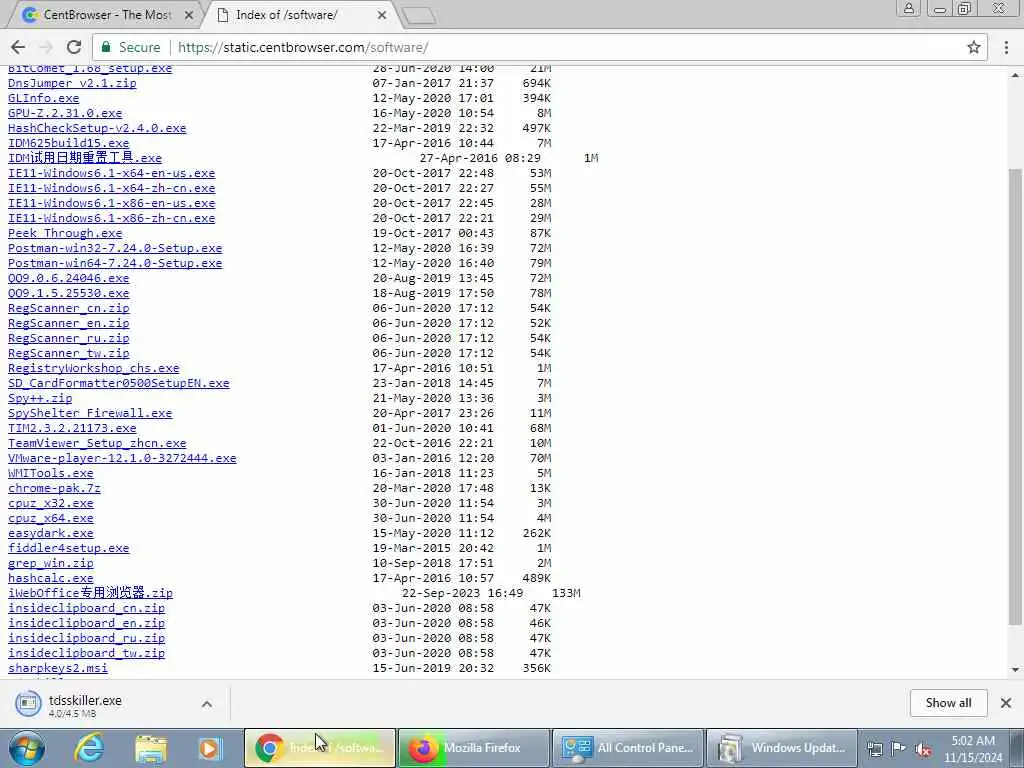1024x768 pixels.
Task: Click insideclipboard_ru.zip link
Action: click(86, 639)
